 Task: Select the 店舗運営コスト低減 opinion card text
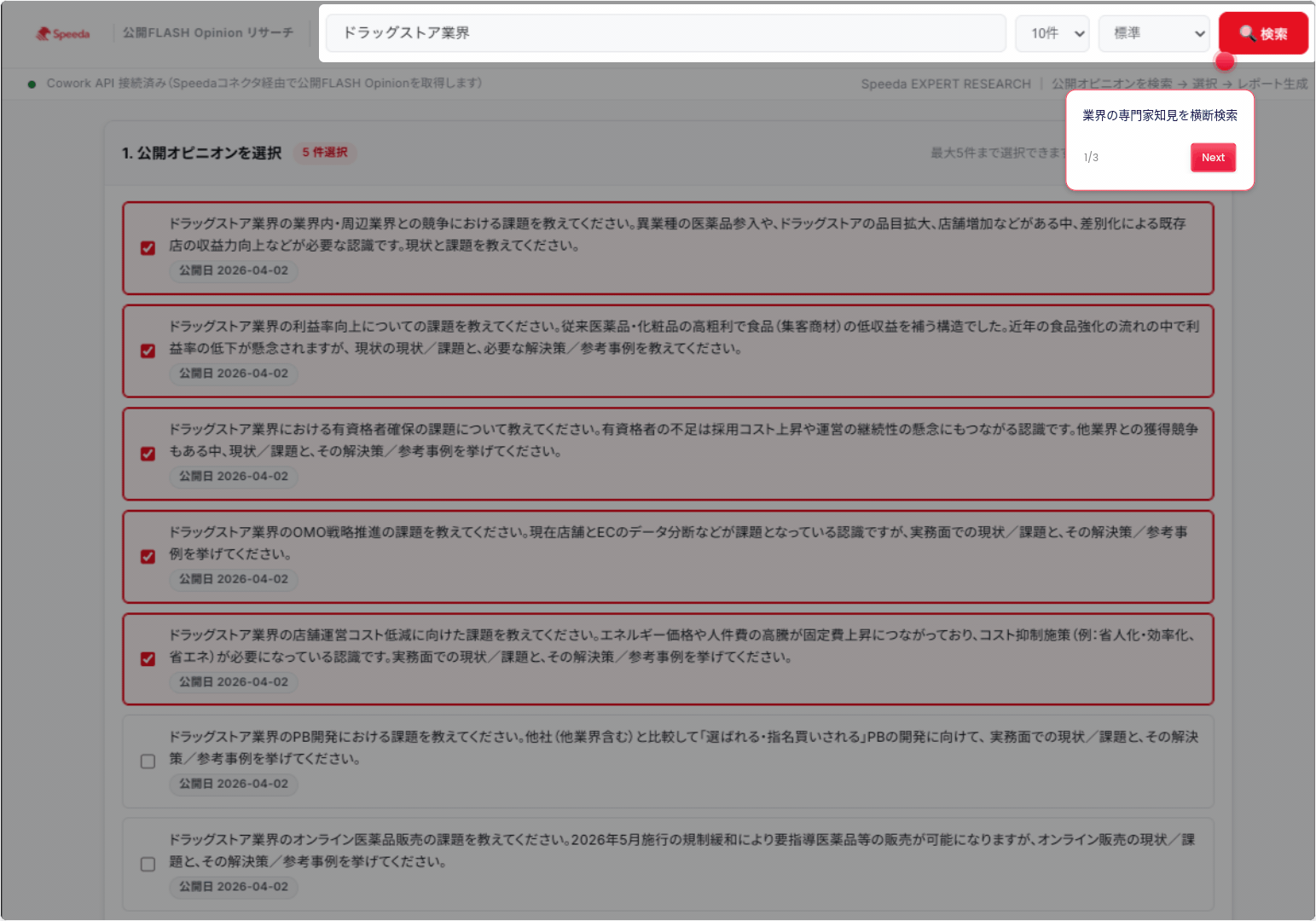683,646
